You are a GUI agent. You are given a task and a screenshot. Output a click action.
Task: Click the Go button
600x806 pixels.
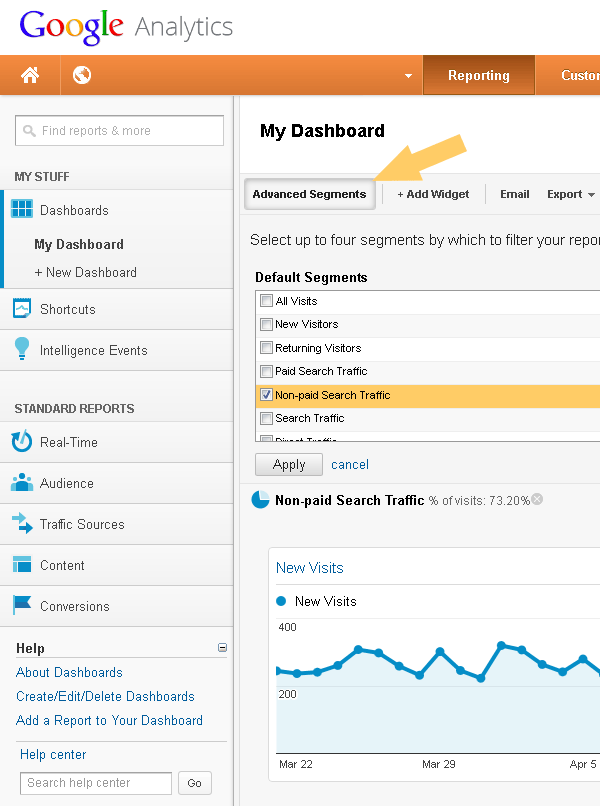pyautogui.click(x=194, y=783)
